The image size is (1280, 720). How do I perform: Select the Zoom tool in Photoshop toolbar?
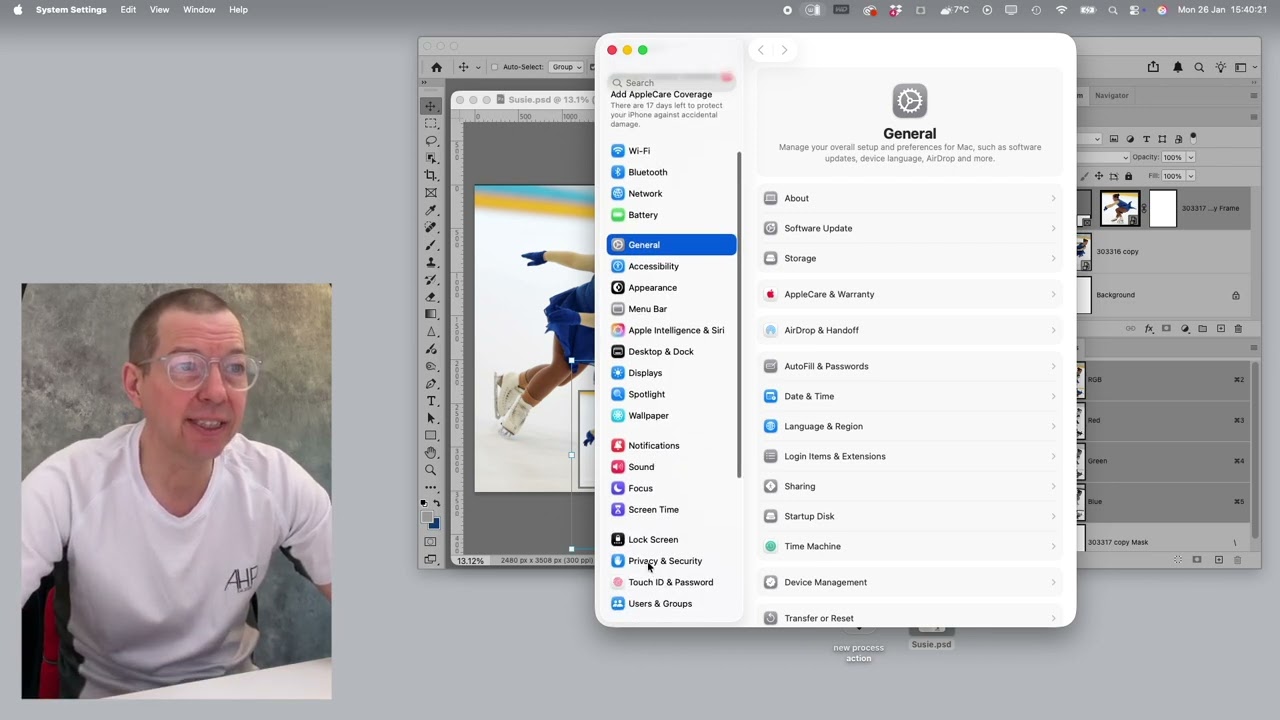[431, 470]
